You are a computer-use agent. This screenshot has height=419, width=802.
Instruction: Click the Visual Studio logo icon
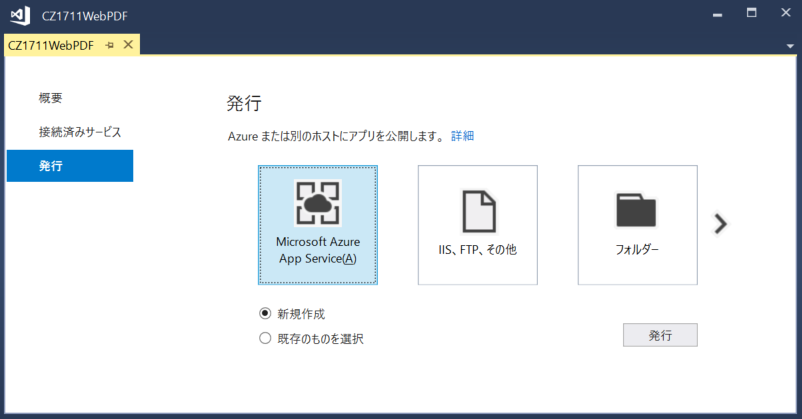coord(20,16)
